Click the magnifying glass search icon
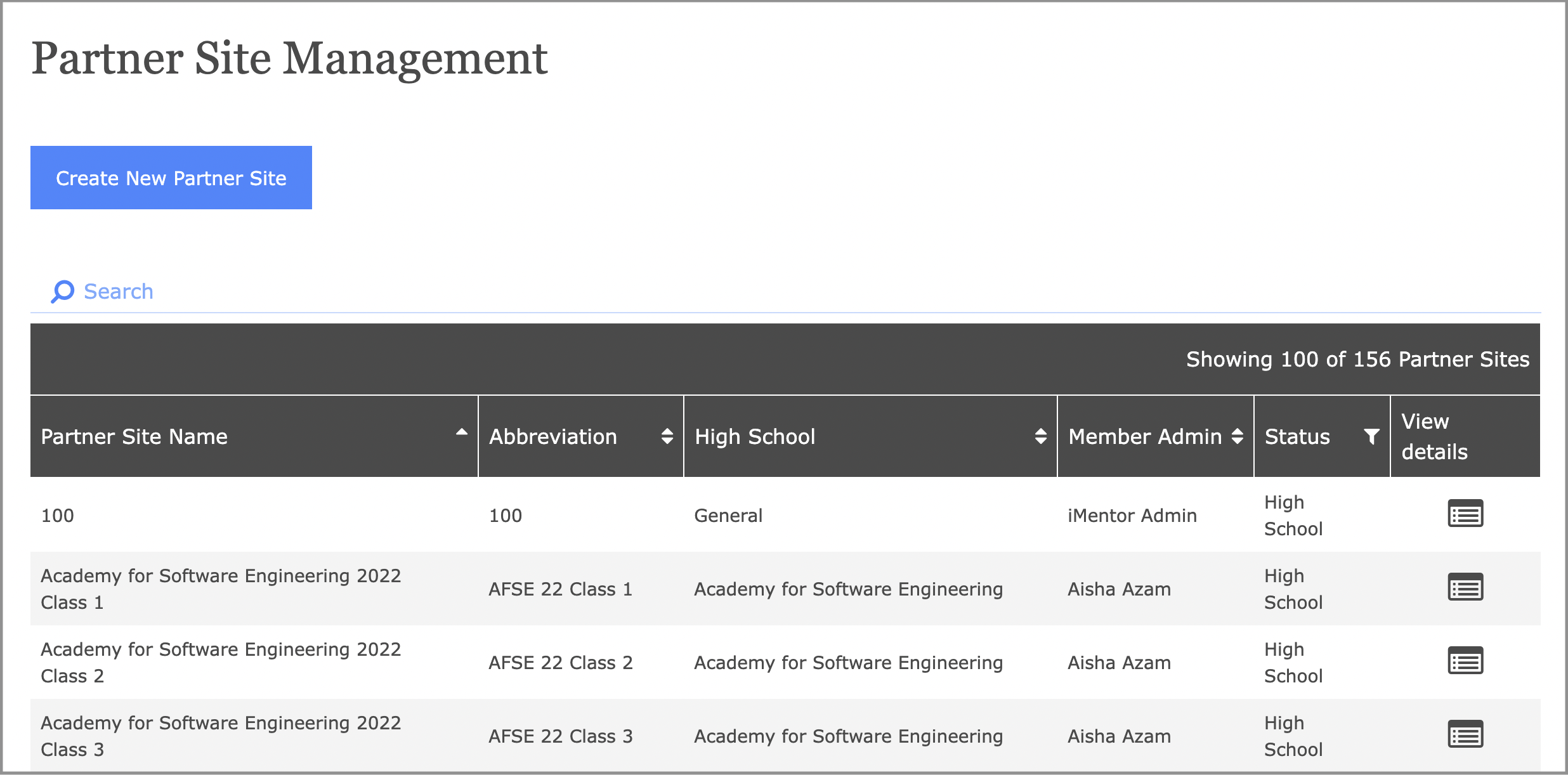This screenshot has width=1568, height=775. 62,292
